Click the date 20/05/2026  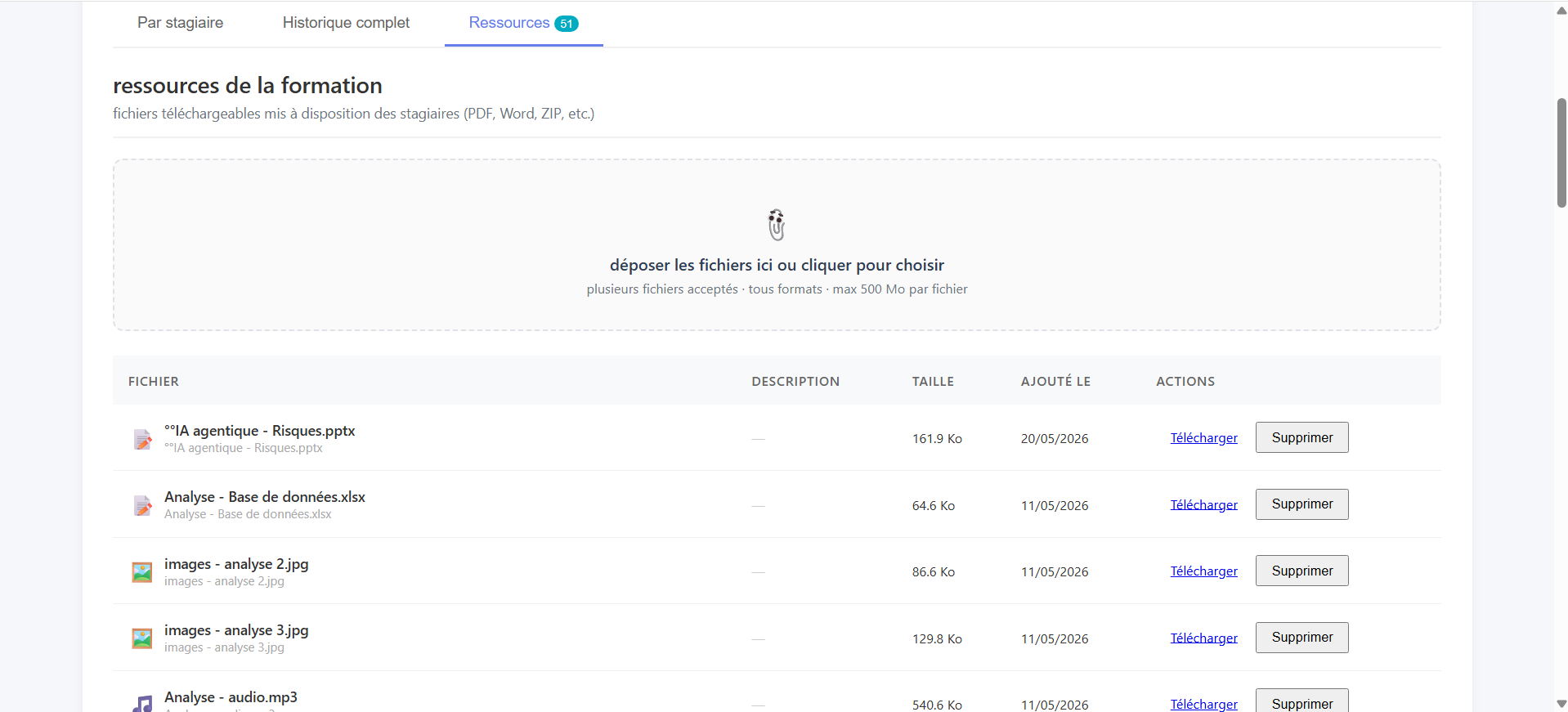point(1055,439)
